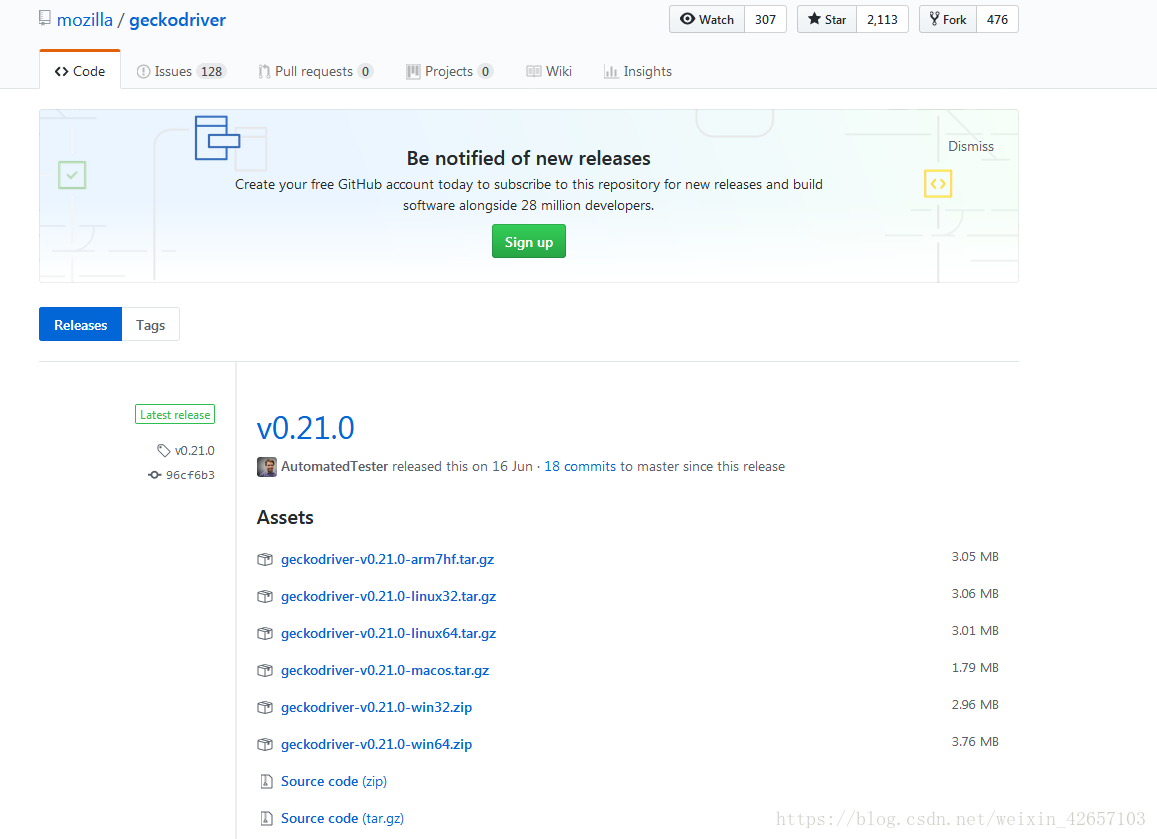View the Insights tab
Image resolution: width=1157 pixels, height=839 pixels.
(638, 71)
